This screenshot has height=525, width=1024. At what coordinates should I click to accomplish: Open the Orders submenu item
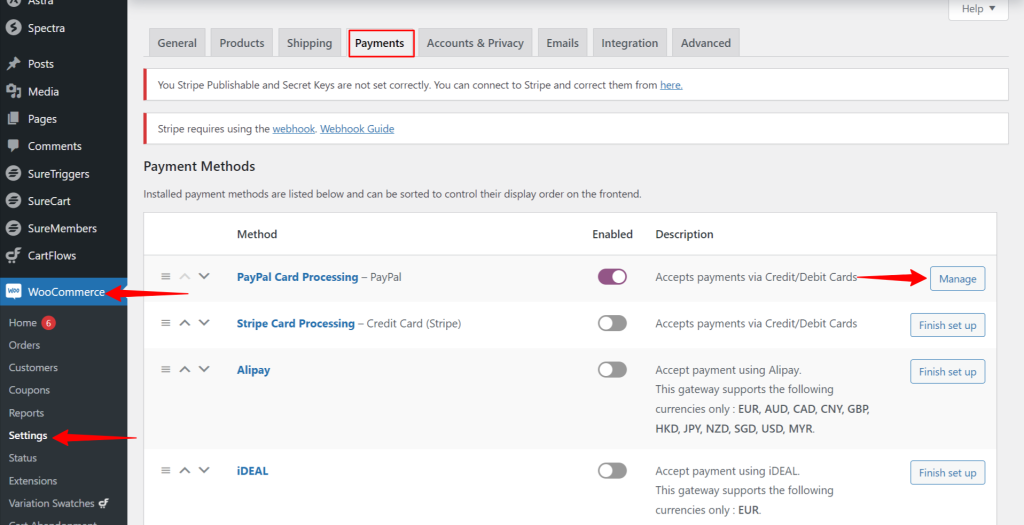(x=24, y=345)
